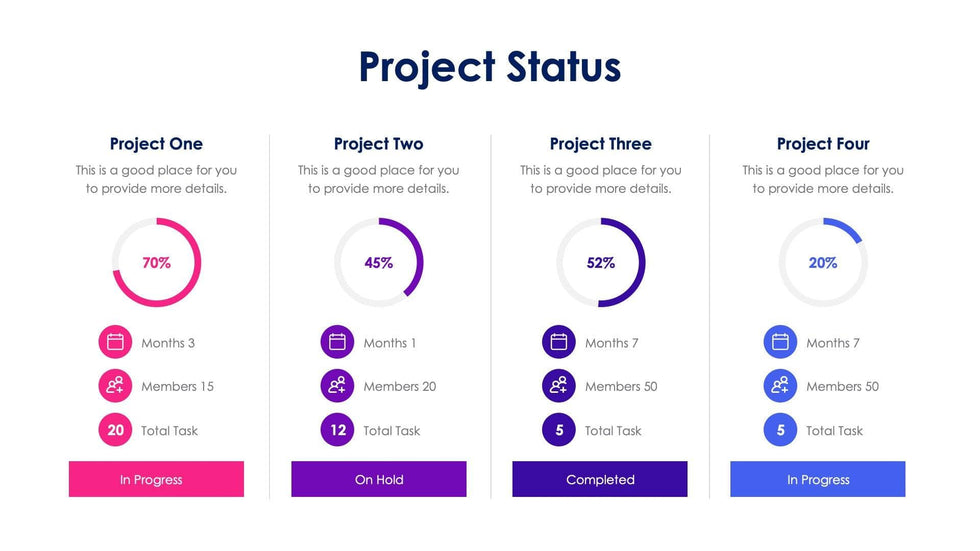Screen dimensions: 980x551
Task: Select the members icon beside Members 20
Action: (x=337, y=386)
